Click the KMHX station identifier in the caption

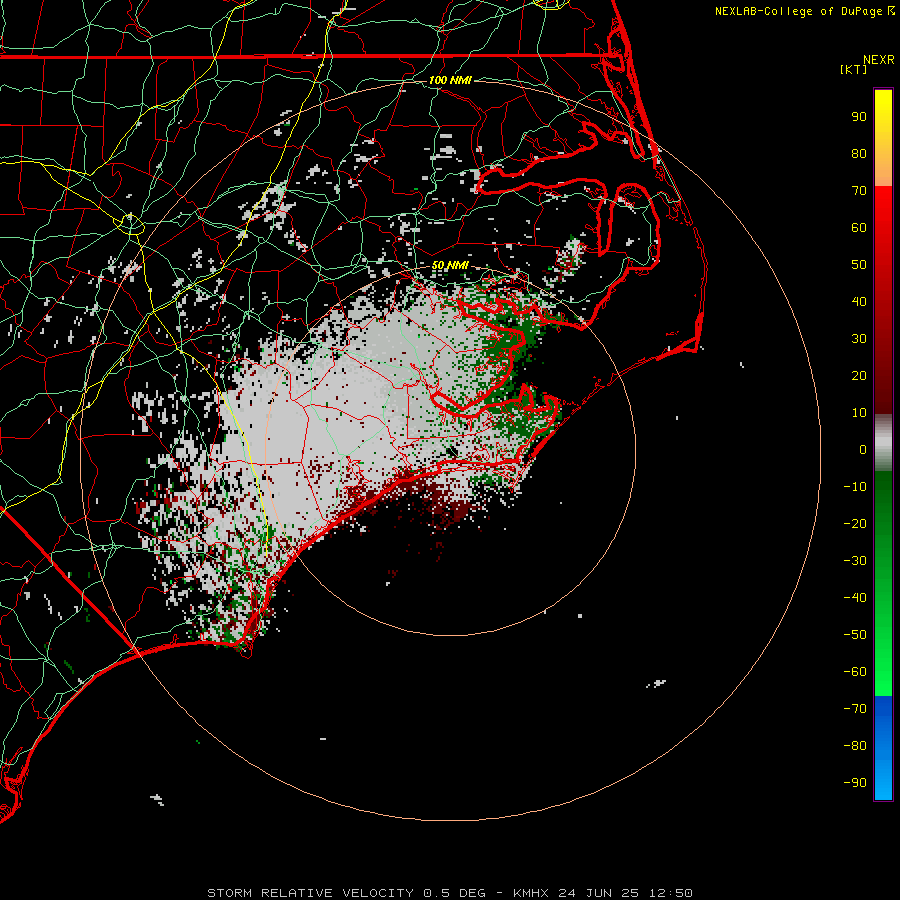(x=531, y=893)
